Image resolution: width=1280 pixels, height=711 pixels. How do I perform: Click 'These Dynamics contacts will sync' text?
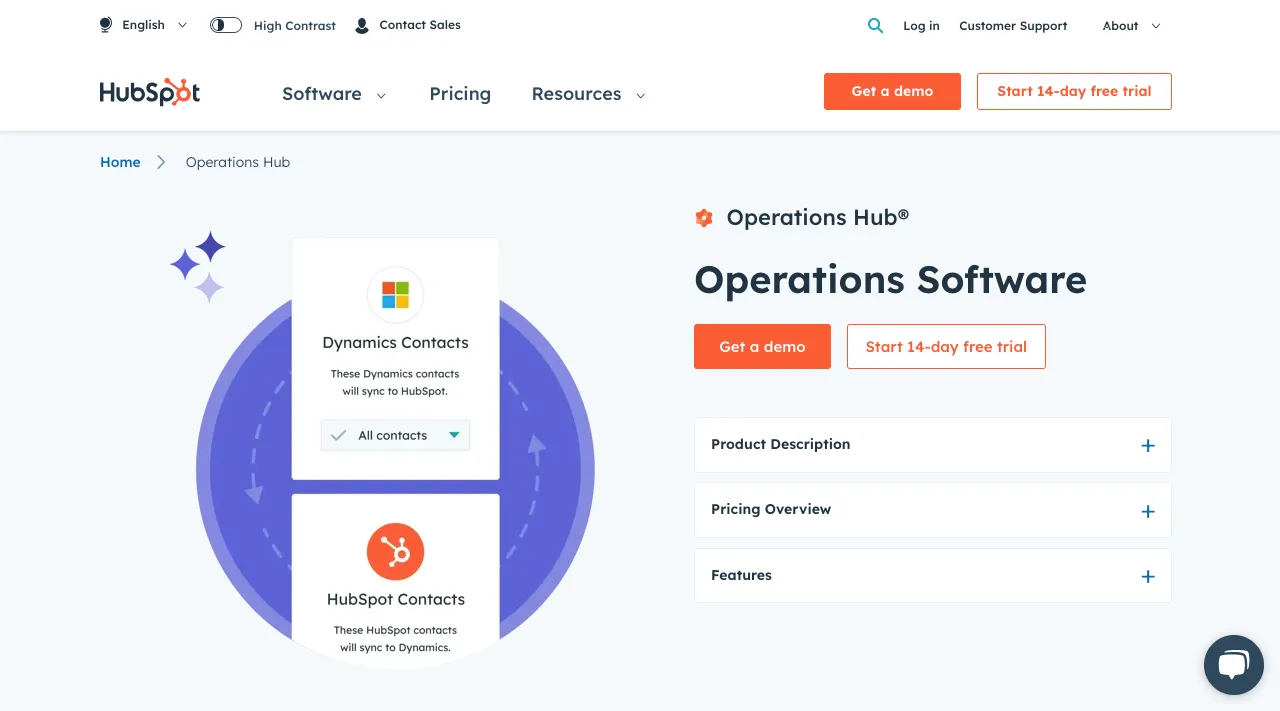click(x=395, y=382)
